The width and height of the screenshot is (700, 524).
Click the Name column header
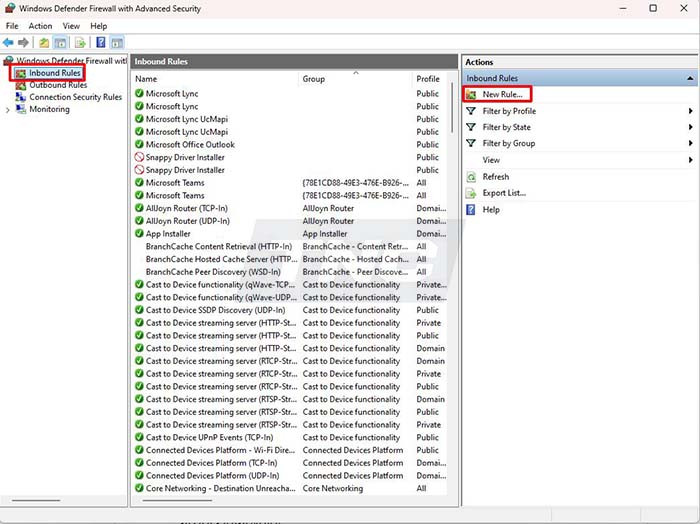click(x=215, y=79)
